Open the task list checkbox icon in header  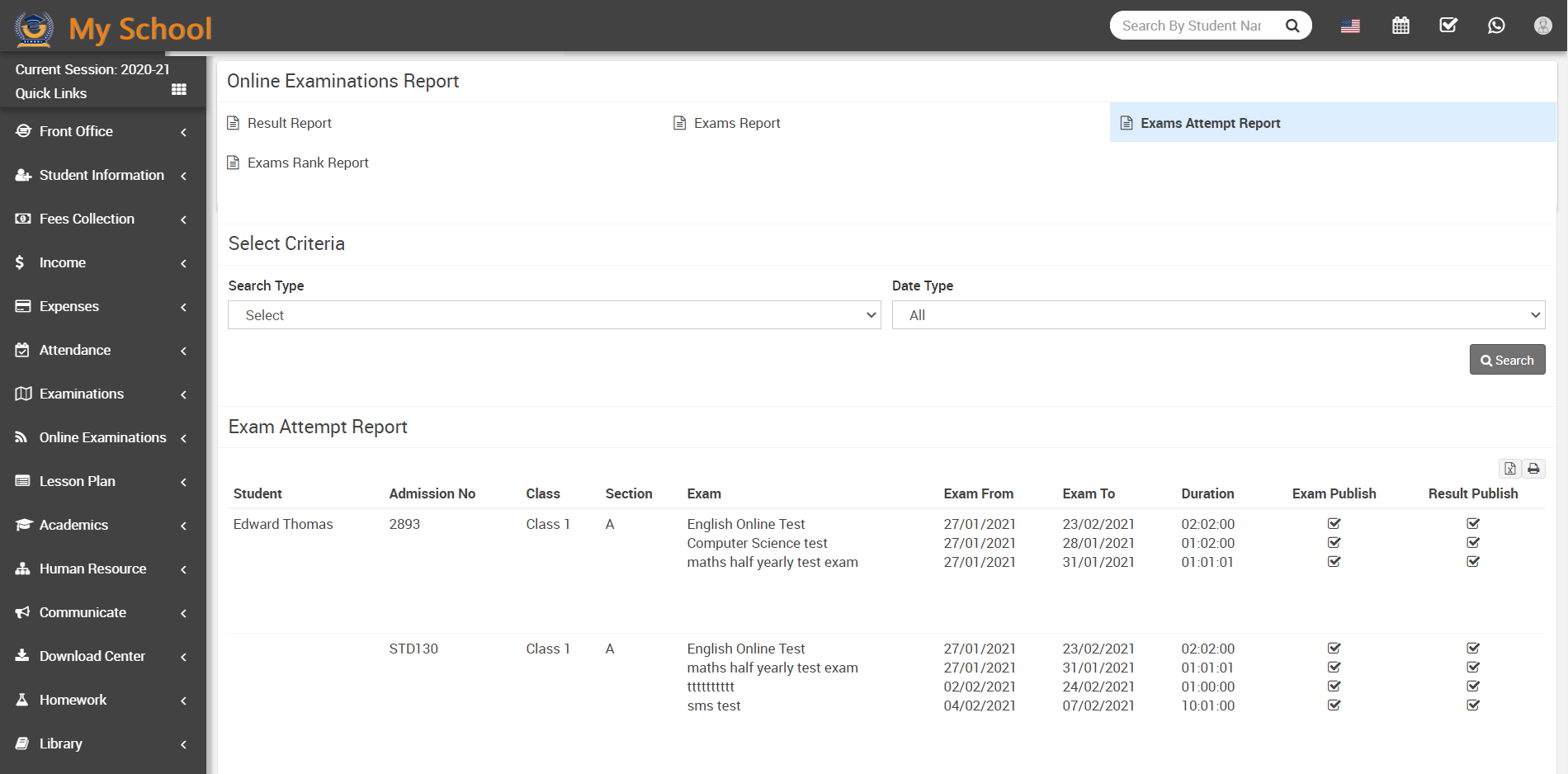coord(1448,26)
